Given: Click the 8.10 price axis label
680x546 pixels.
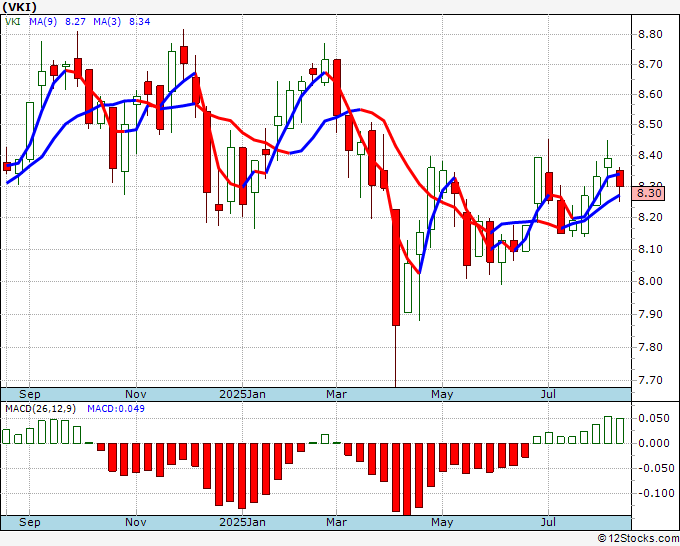Looking at the screenshot, I should 651,249.
